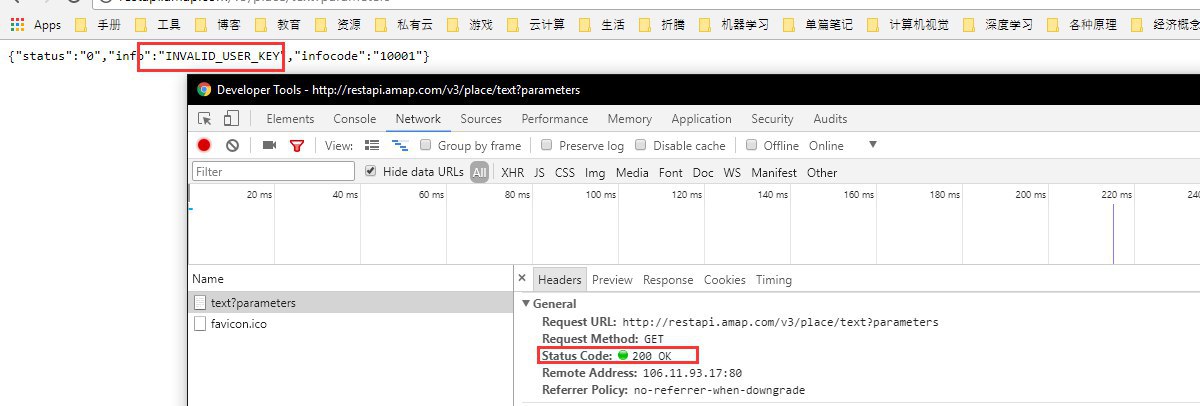Image resolution: width=1200 pixels, height=406 pixels.
Task: Filter requests by Manifest
Action: [774, 172]
